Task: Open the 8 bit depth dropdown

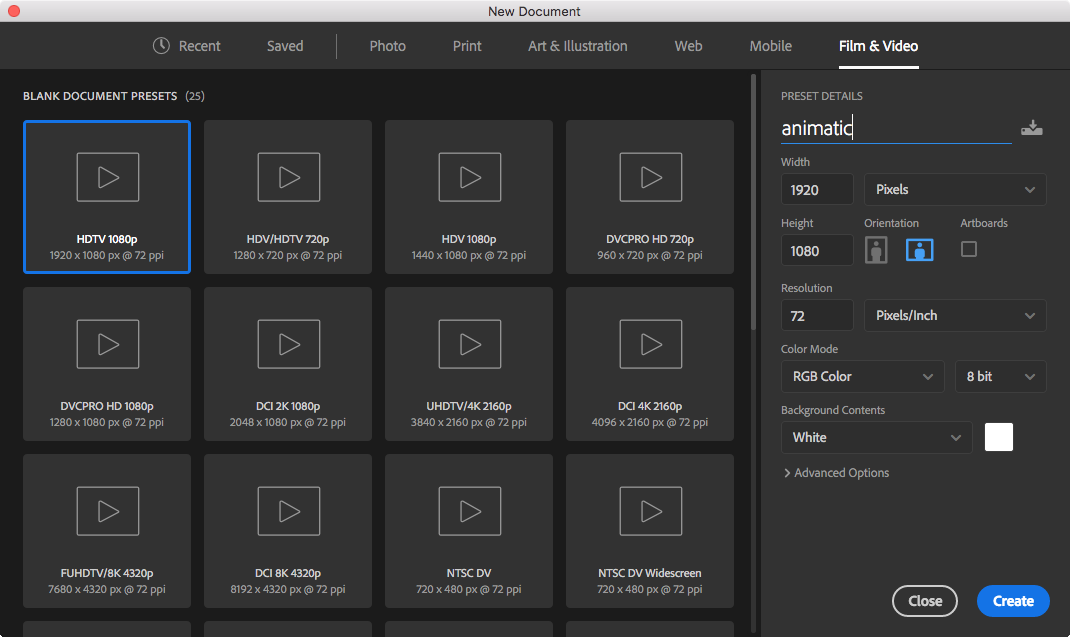Action: [1000, 376]
